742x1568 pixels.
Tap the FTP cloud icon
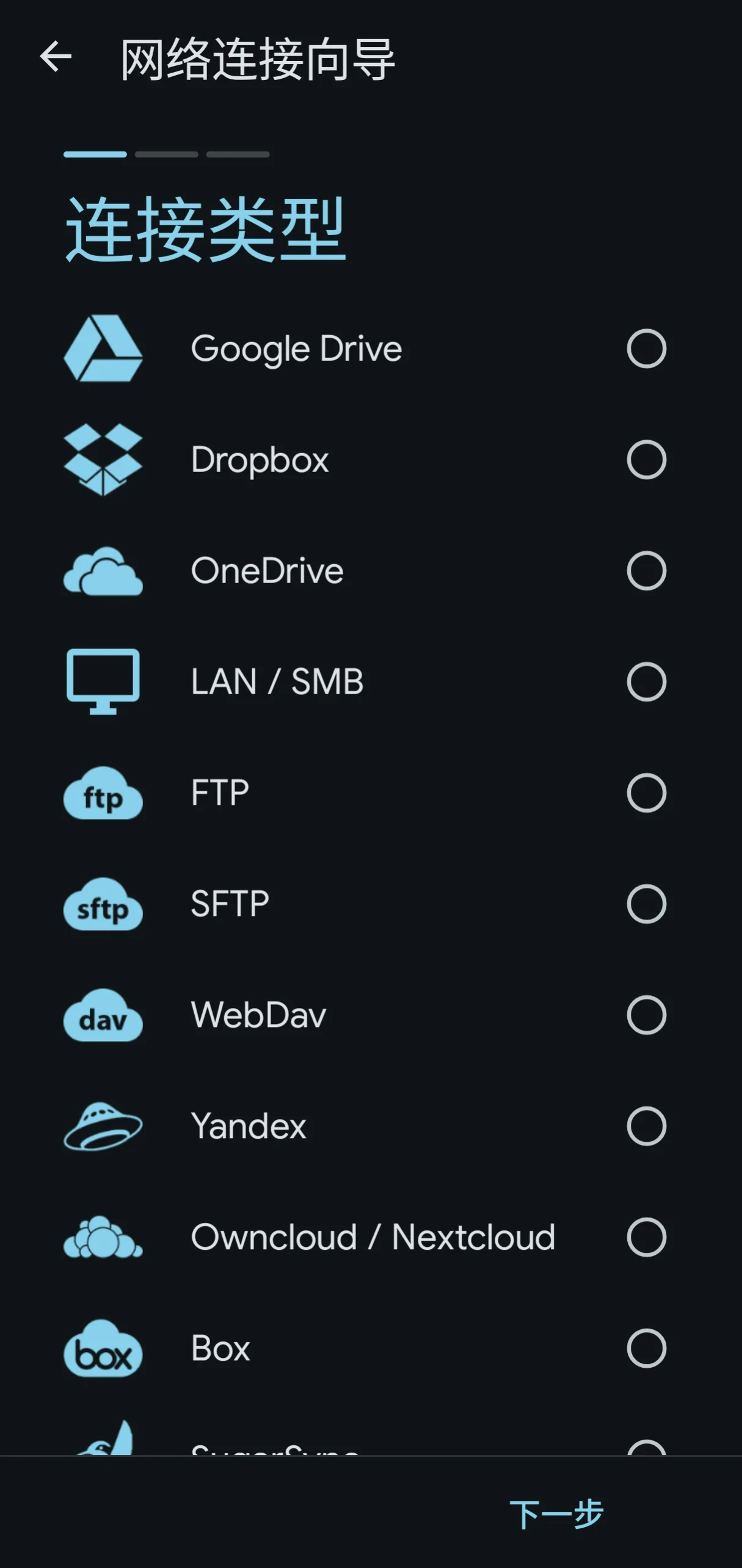(103, 793)
